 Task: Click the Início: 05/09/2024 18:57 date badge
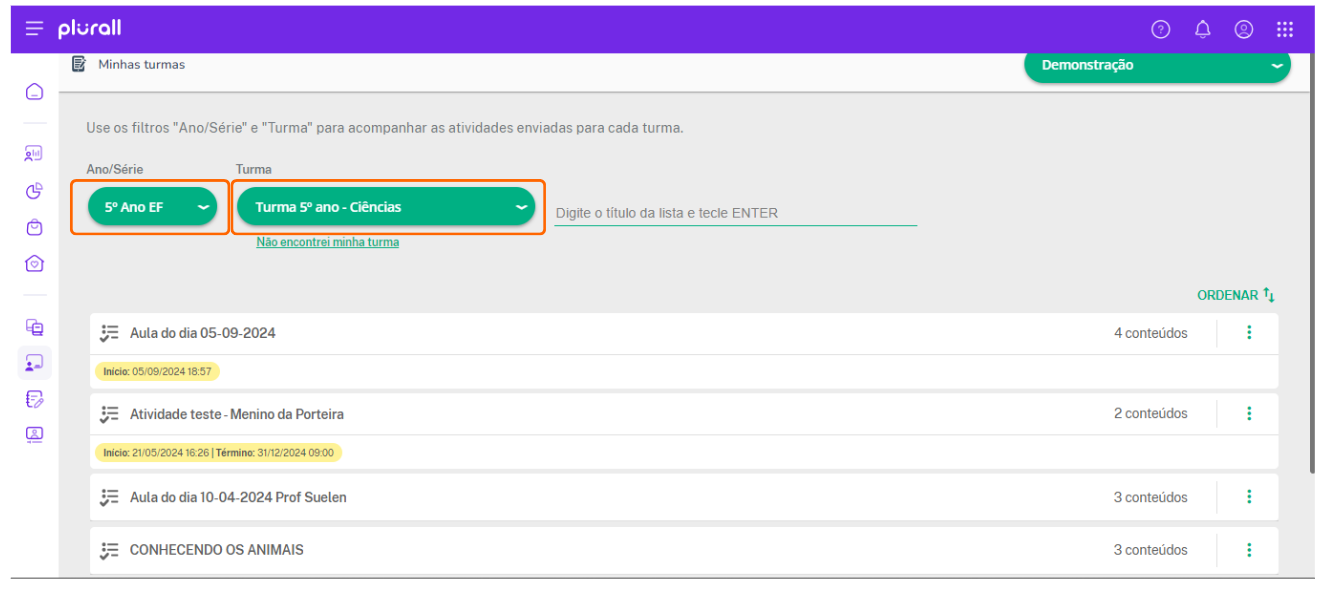157,371
